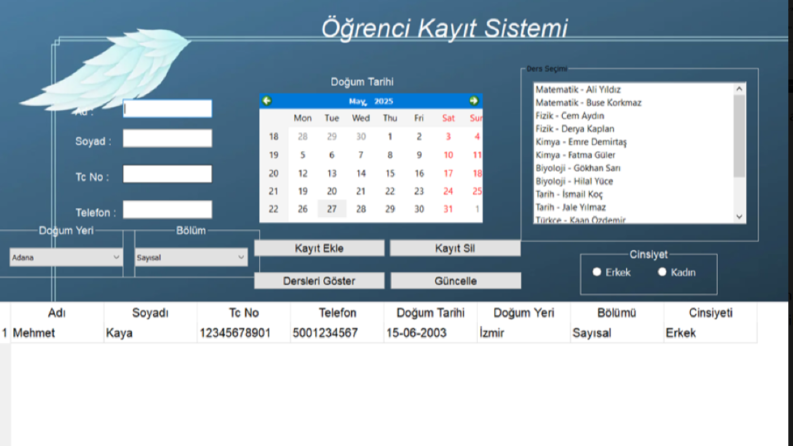Pick May 15 in the calendar

[390, 173]
